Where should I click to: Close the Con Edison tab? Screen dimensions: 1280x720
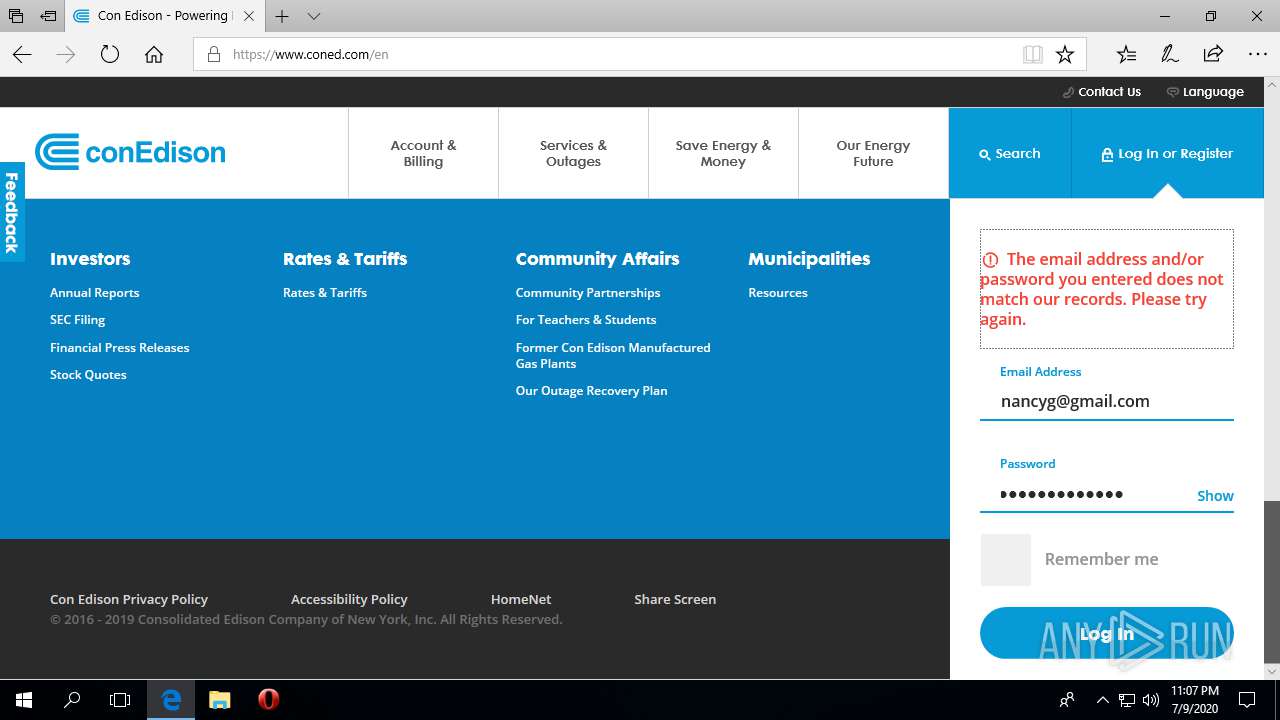[x=249, y=16]
